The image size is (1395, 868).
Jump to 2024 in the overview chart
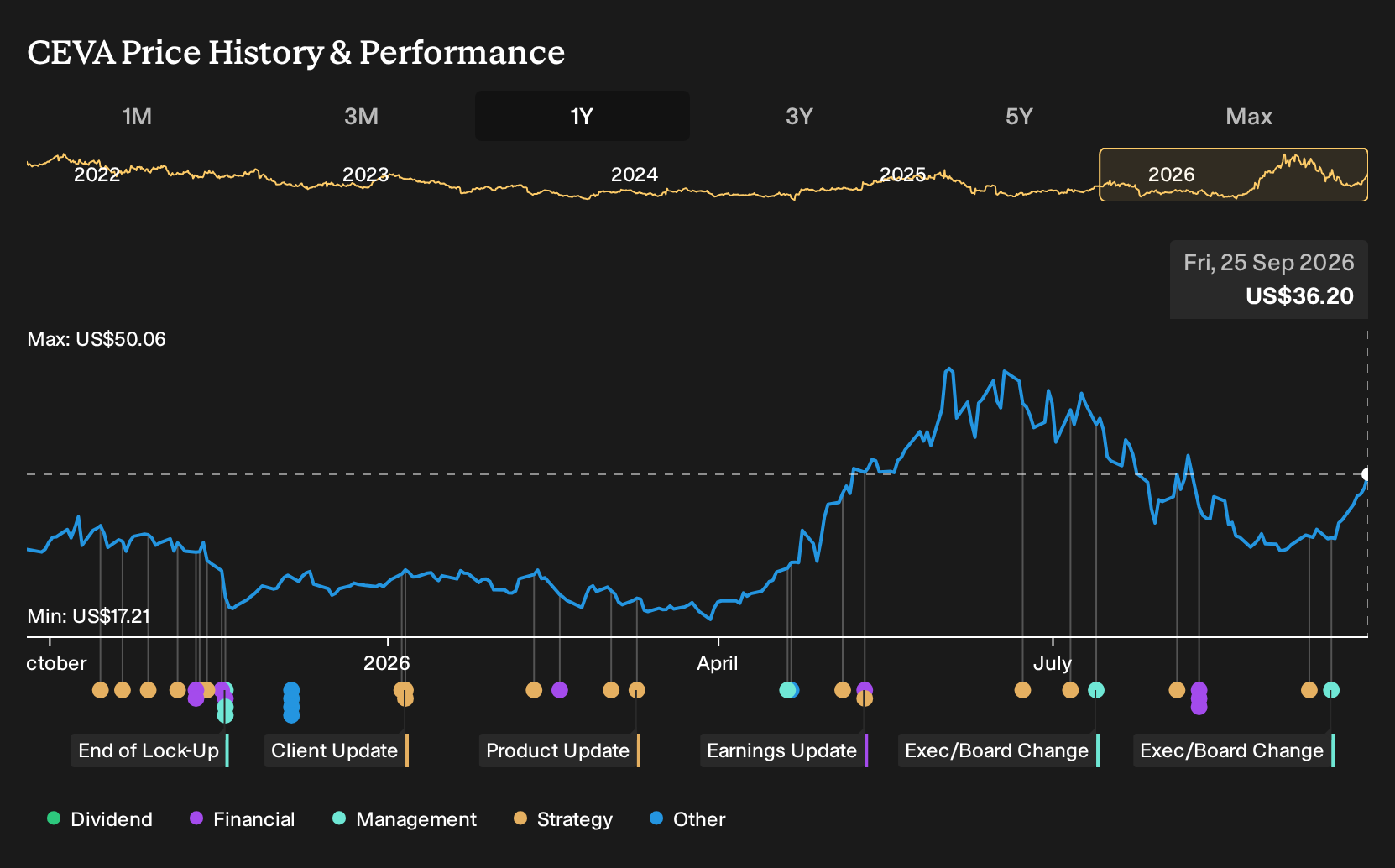tap(635, 175)
